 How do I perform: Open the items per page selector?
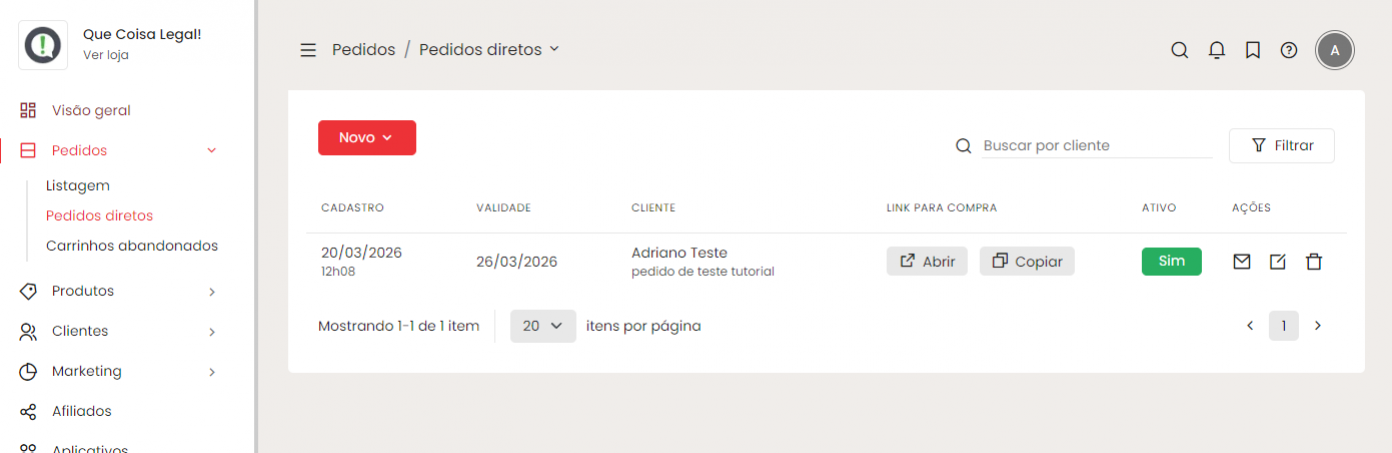[543, 326]
